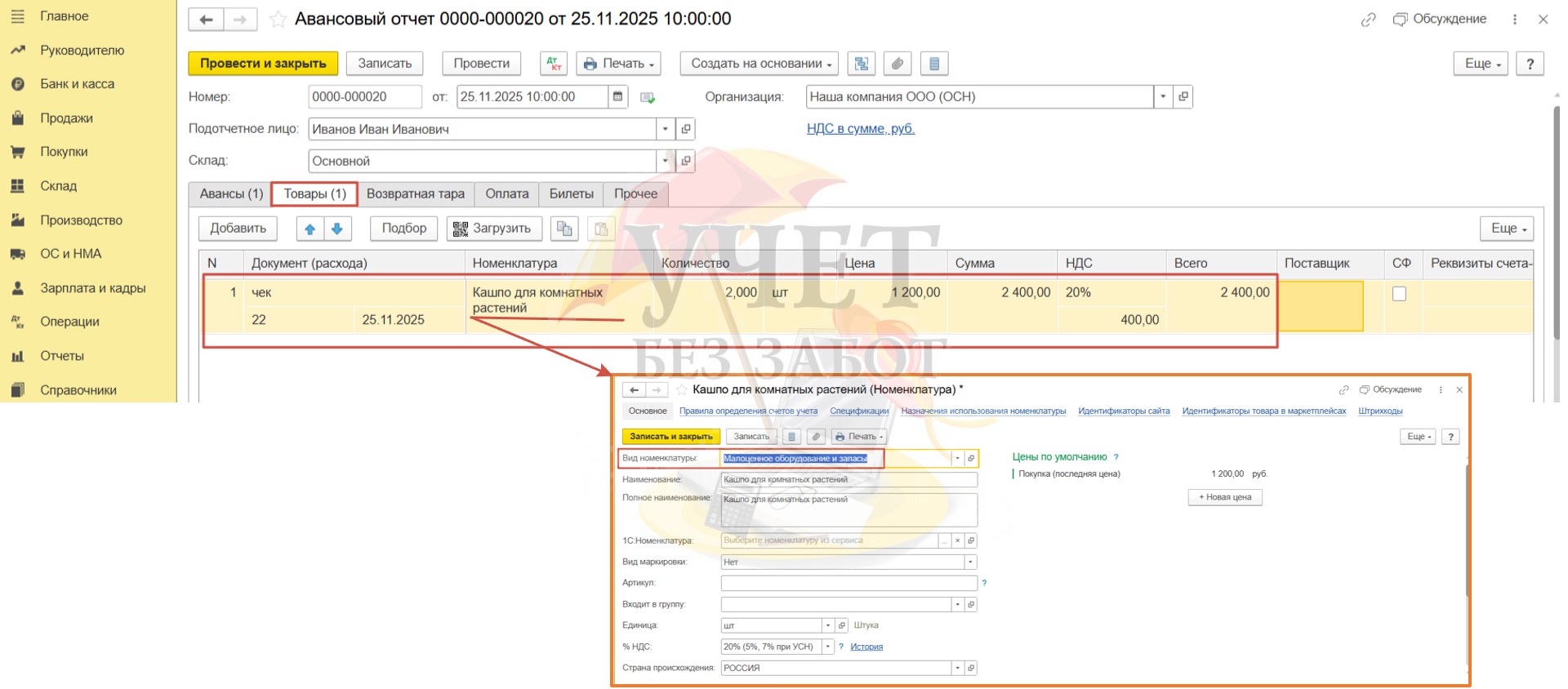Open the Печать dropdown on the main toolbar
The image size is (1568, 689).
click(619, 64)
